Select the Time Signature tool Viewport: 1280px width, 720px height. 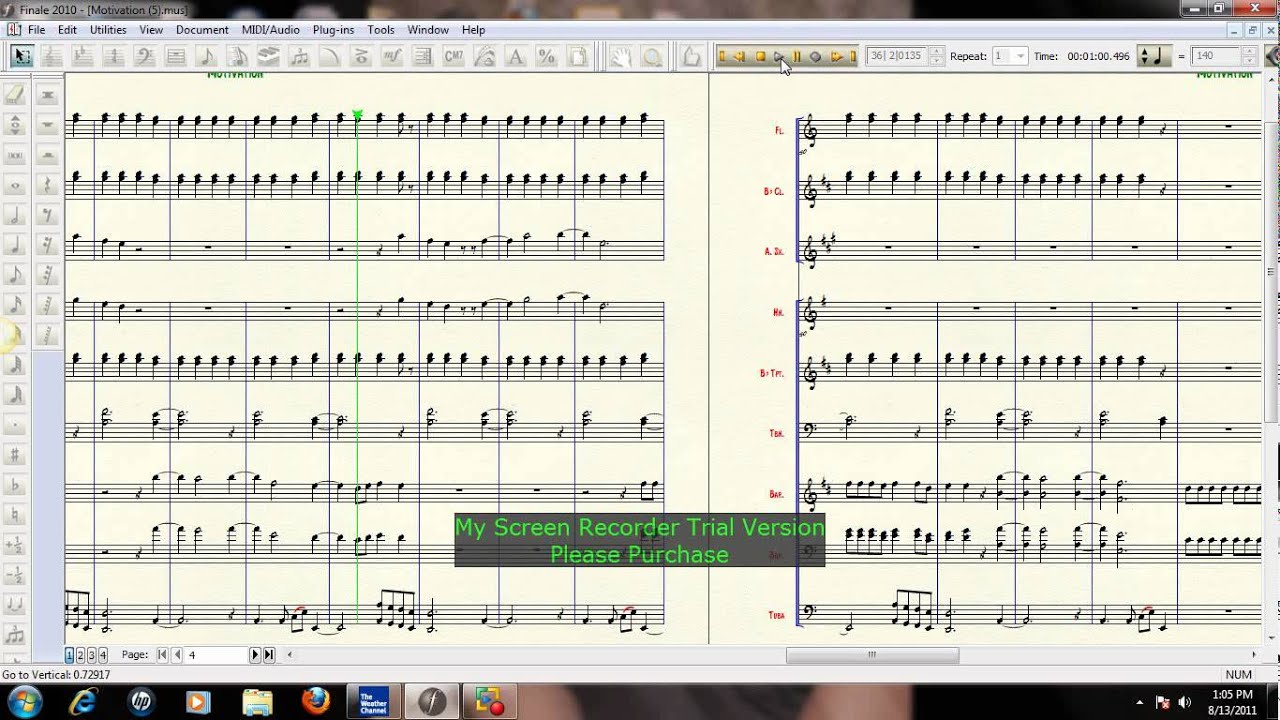click(113, 56)
